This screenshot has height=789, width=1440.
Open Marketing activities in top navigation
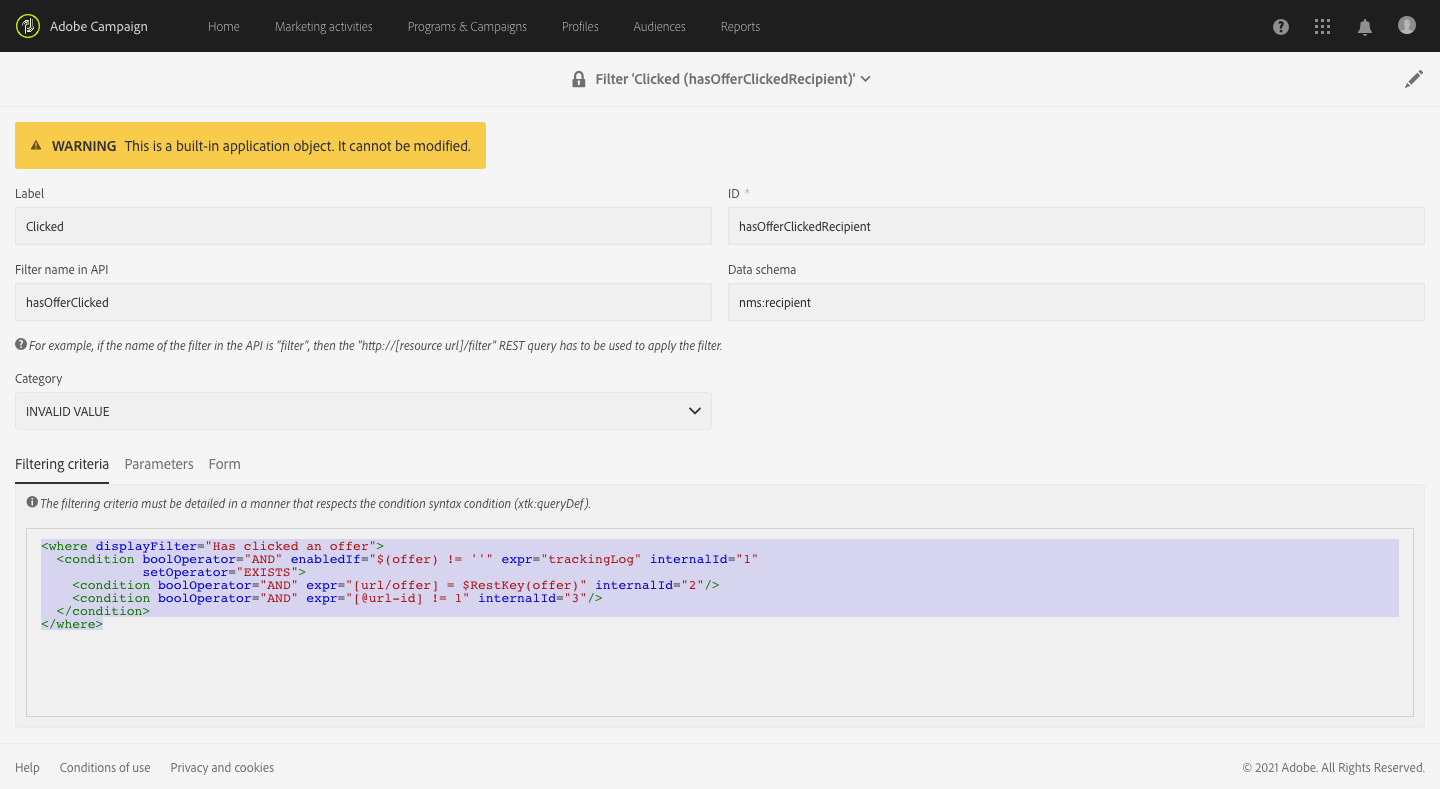click(x=323, y=27)
